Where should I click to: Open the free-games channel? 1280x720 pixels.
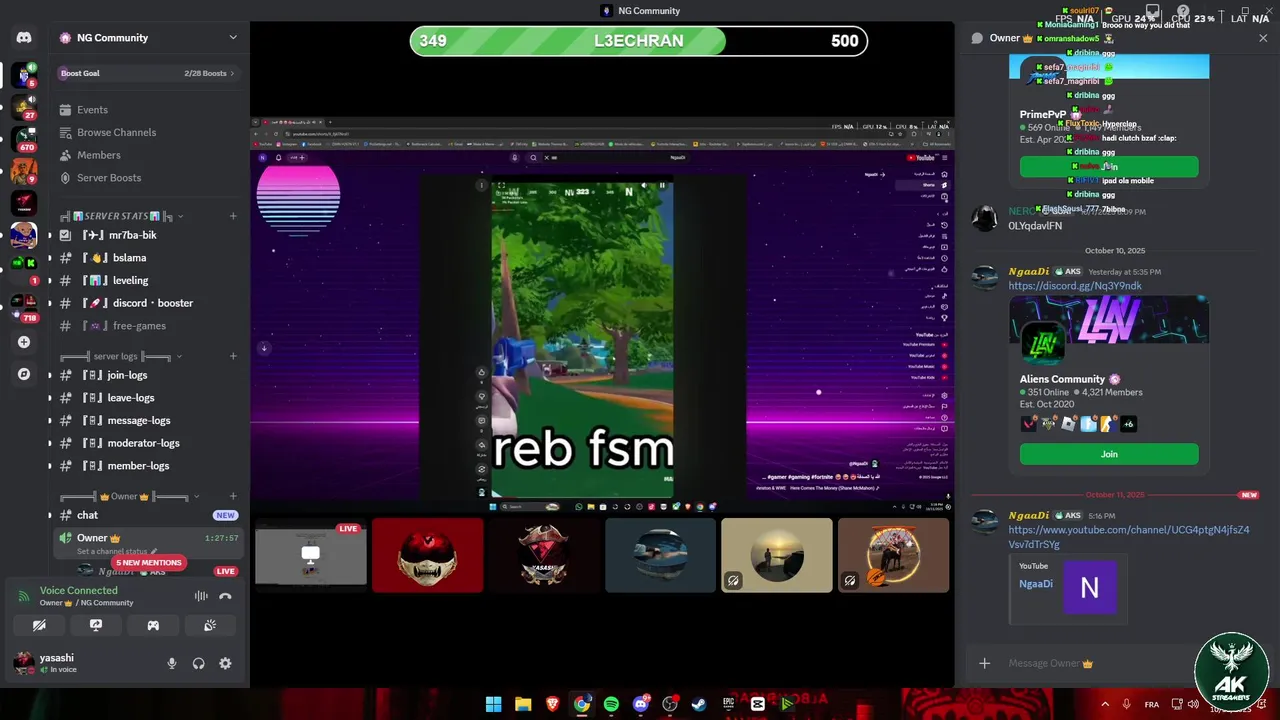click(x=148, y=326)
